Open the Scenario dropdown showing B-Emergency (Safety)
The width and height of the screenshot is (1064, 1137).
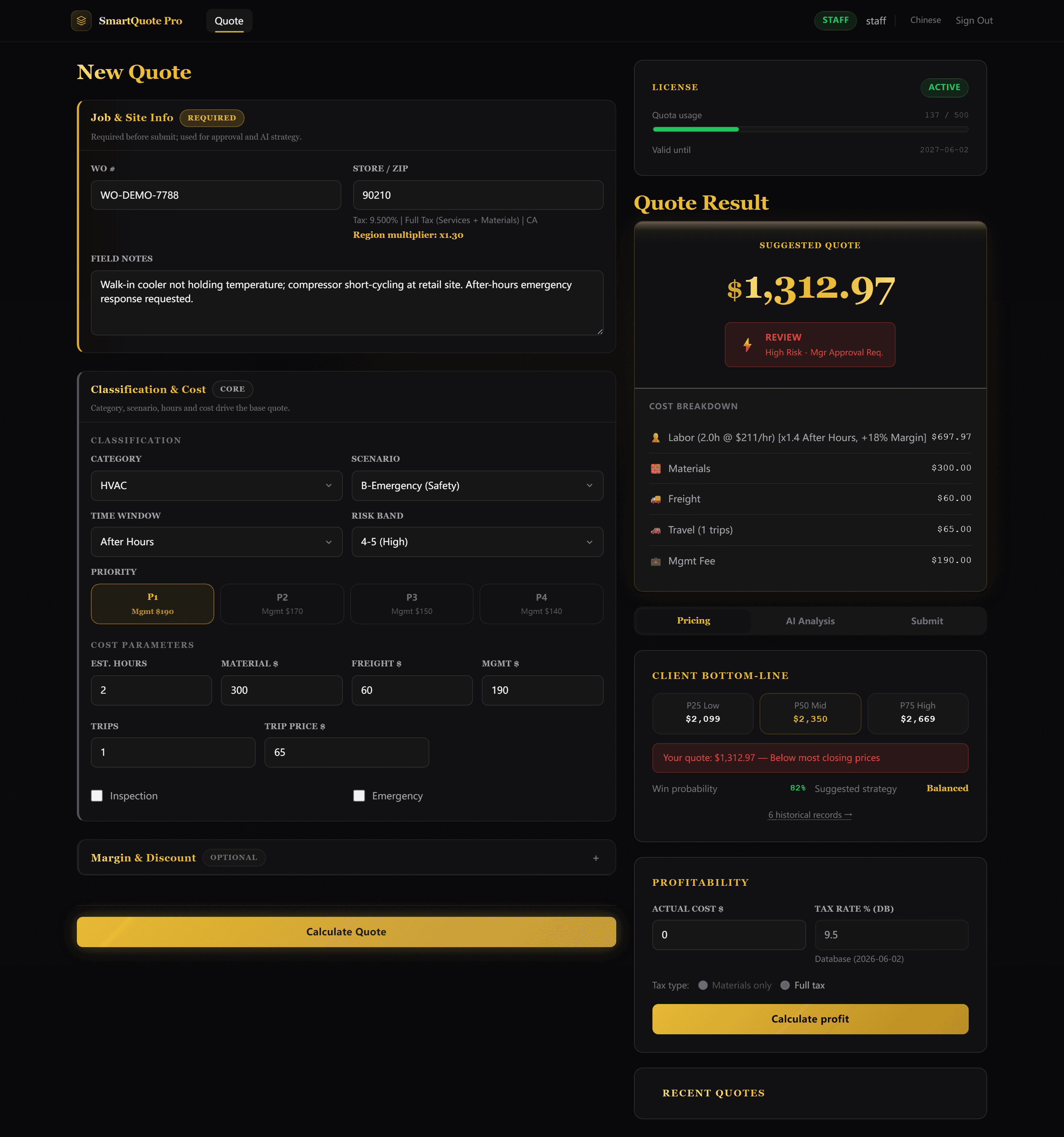477,485
